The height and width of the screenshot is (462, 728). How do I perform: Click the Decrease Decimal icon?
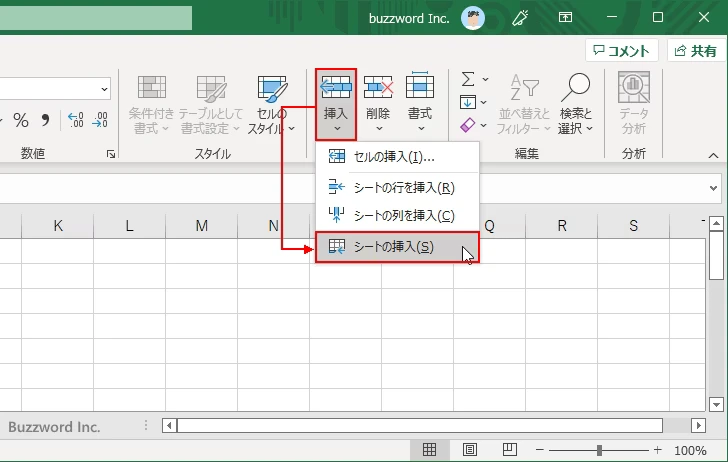tap(100, 120)
